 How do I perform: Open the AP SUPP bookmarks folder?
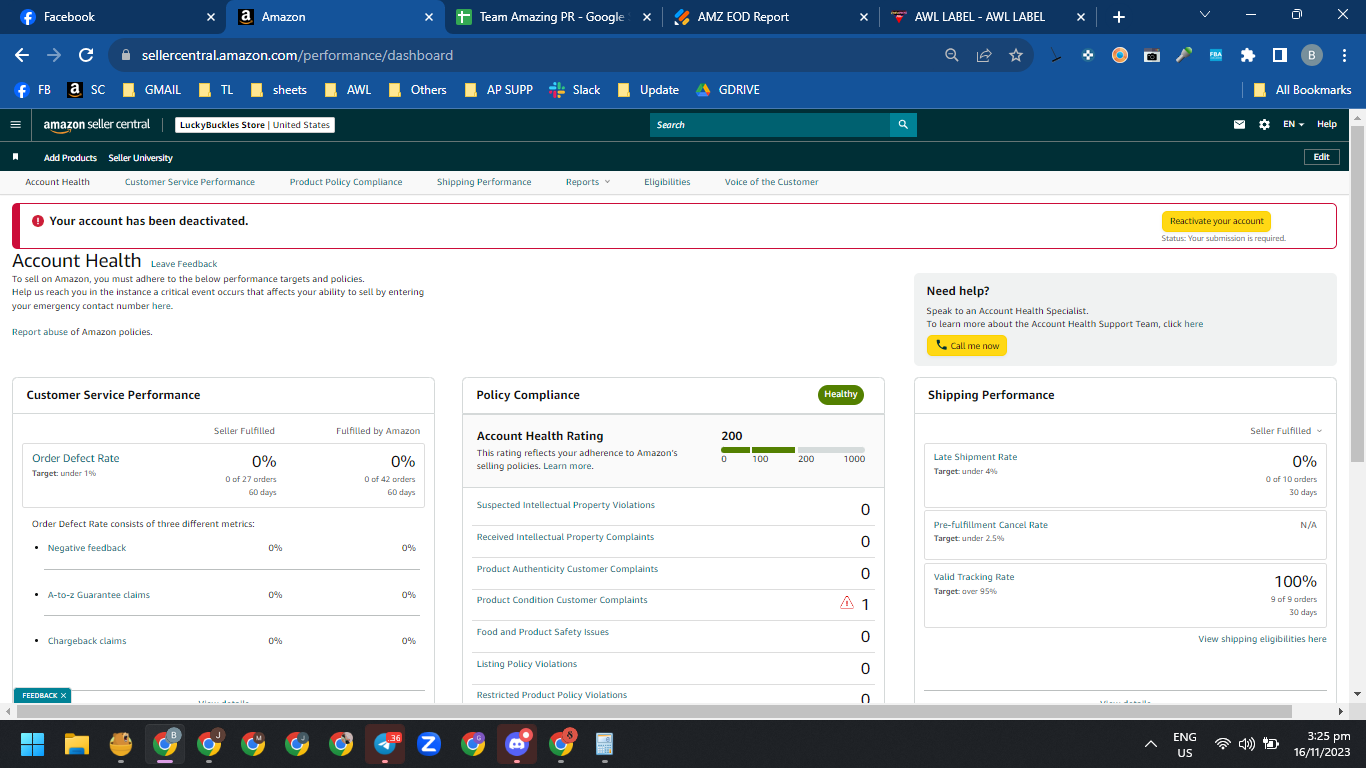tap(499, 89)
